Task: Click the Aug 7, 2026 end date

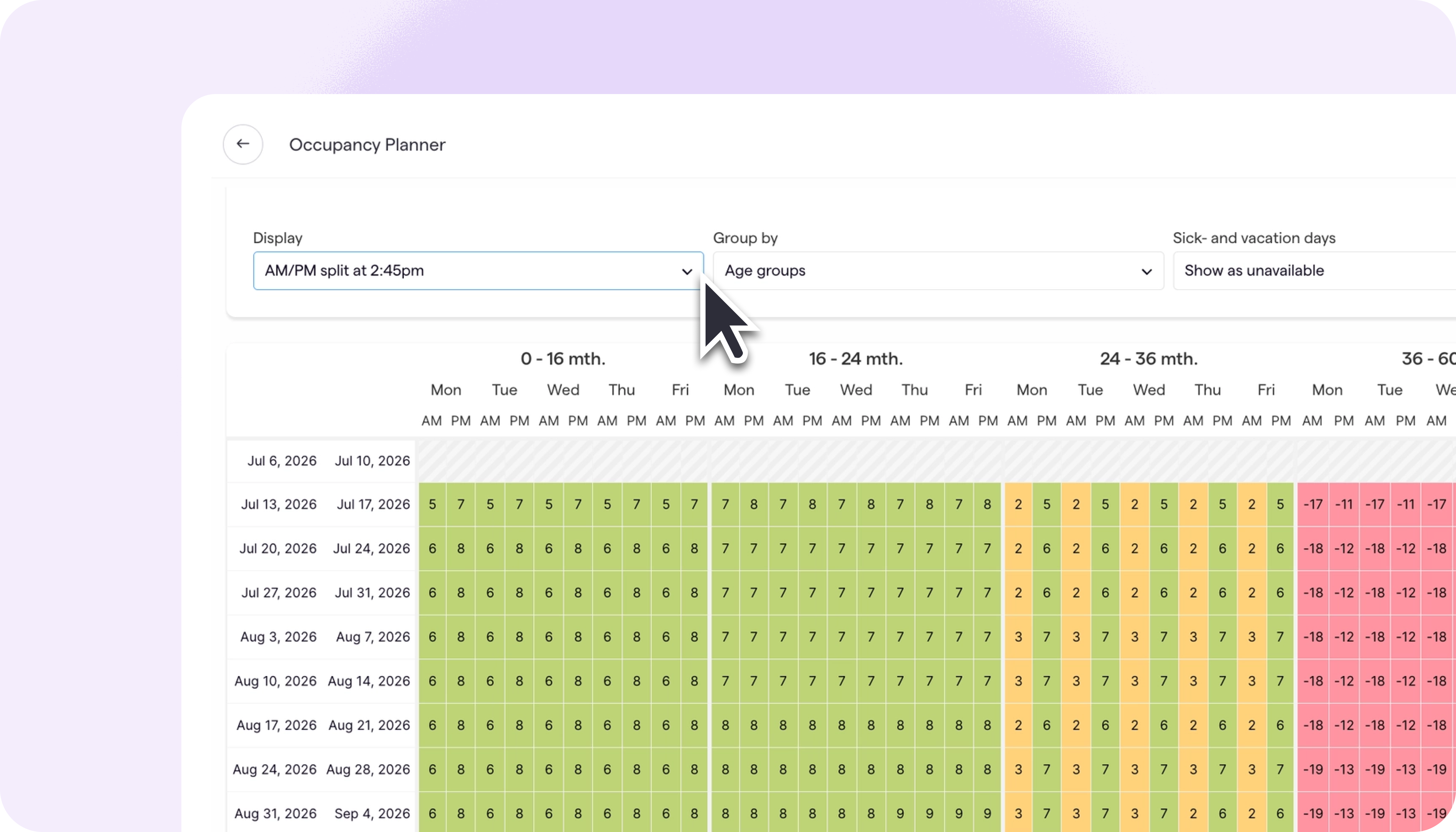Action: click(x=373, y=637)
